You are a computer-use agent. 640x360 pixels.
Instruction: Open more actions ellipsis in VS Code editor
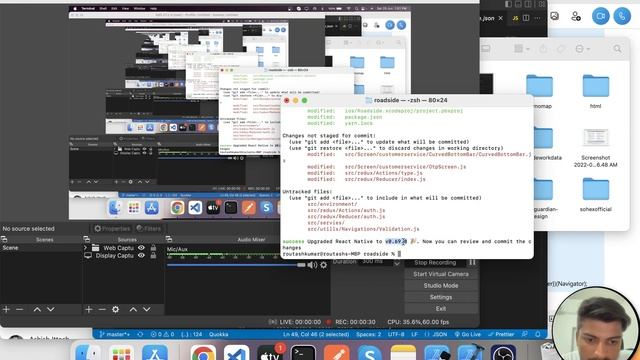tap(538, 18)
